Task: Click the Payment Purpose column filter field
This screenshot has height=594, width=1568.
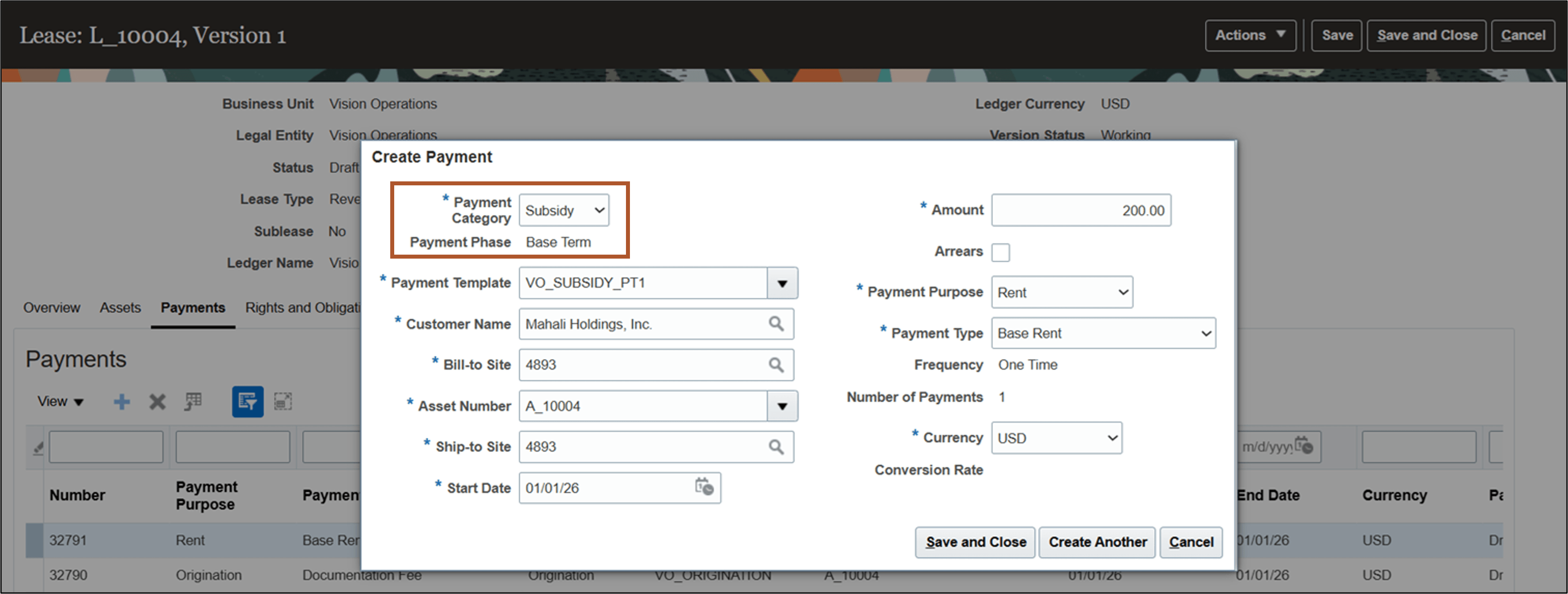Action: click(x=233, y=447)
